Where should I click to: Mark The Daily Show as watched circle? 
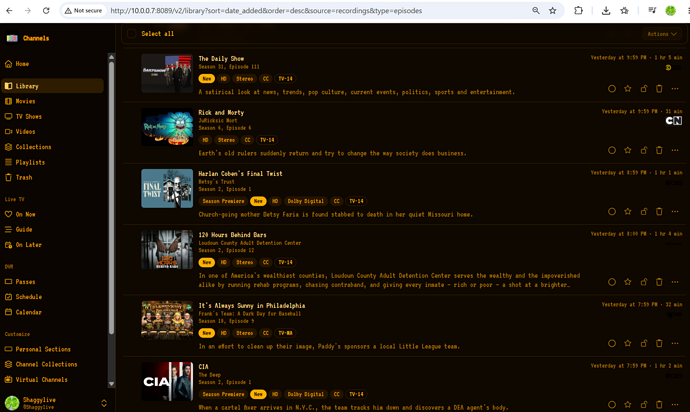pos(612,89)
